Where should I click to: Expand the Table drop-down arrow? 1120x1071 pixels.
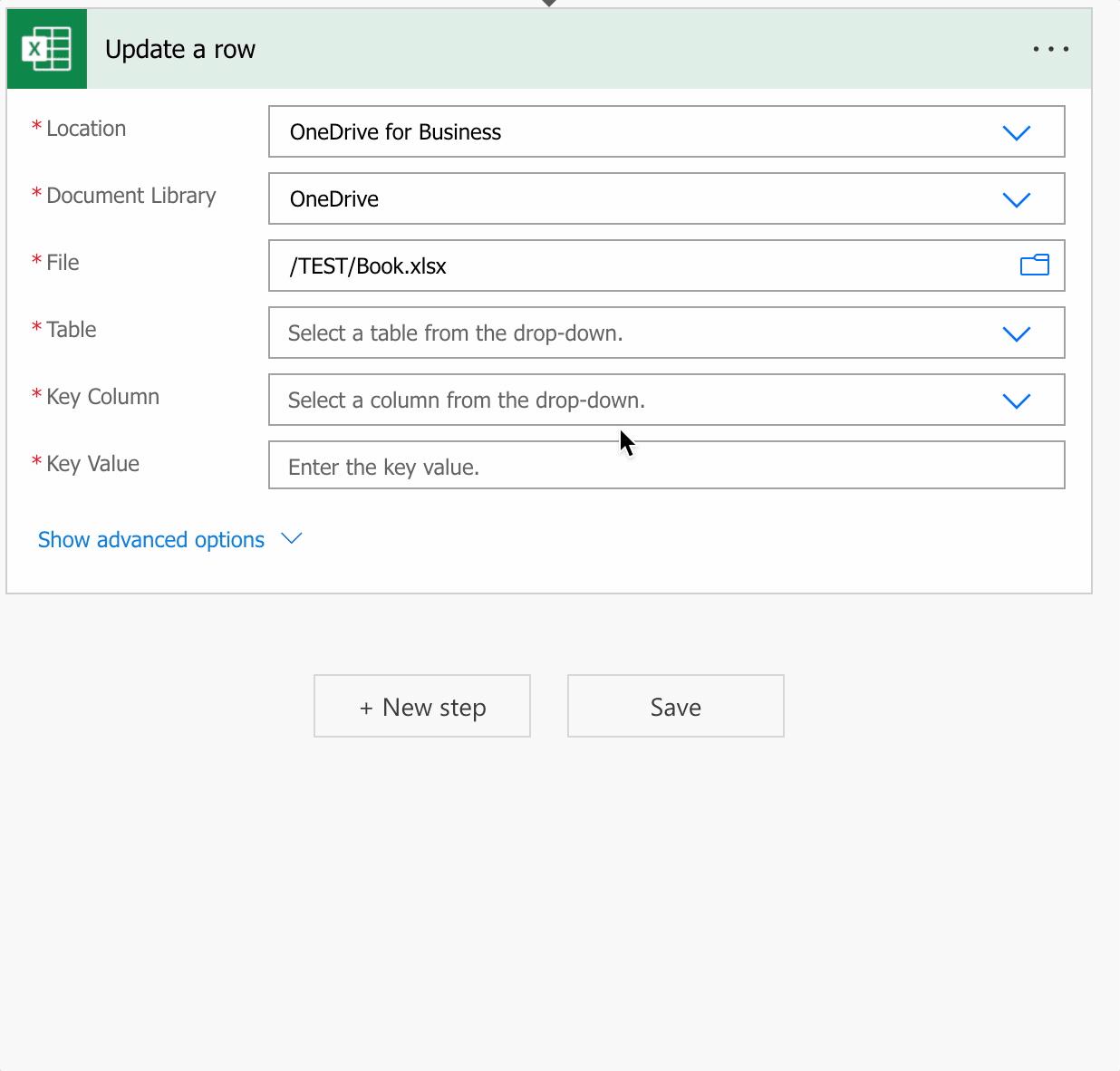[1016, 333]
